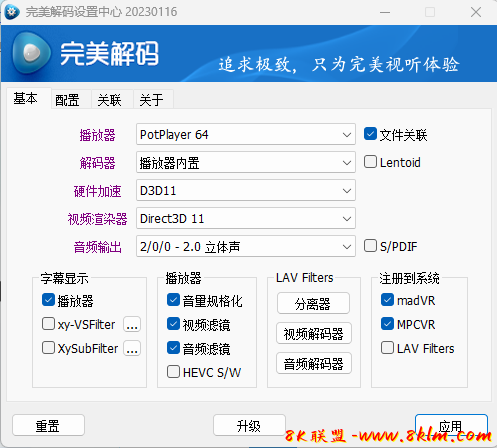Image resolution: width=497 pixels, height=448 pixels.
Task: Click the app icon in the title bar
Action: point(12,12)
